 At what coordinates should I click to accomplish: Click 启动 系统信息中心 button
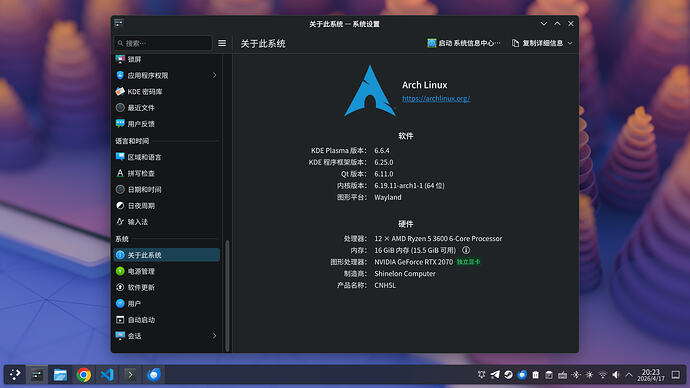[464, 43]
